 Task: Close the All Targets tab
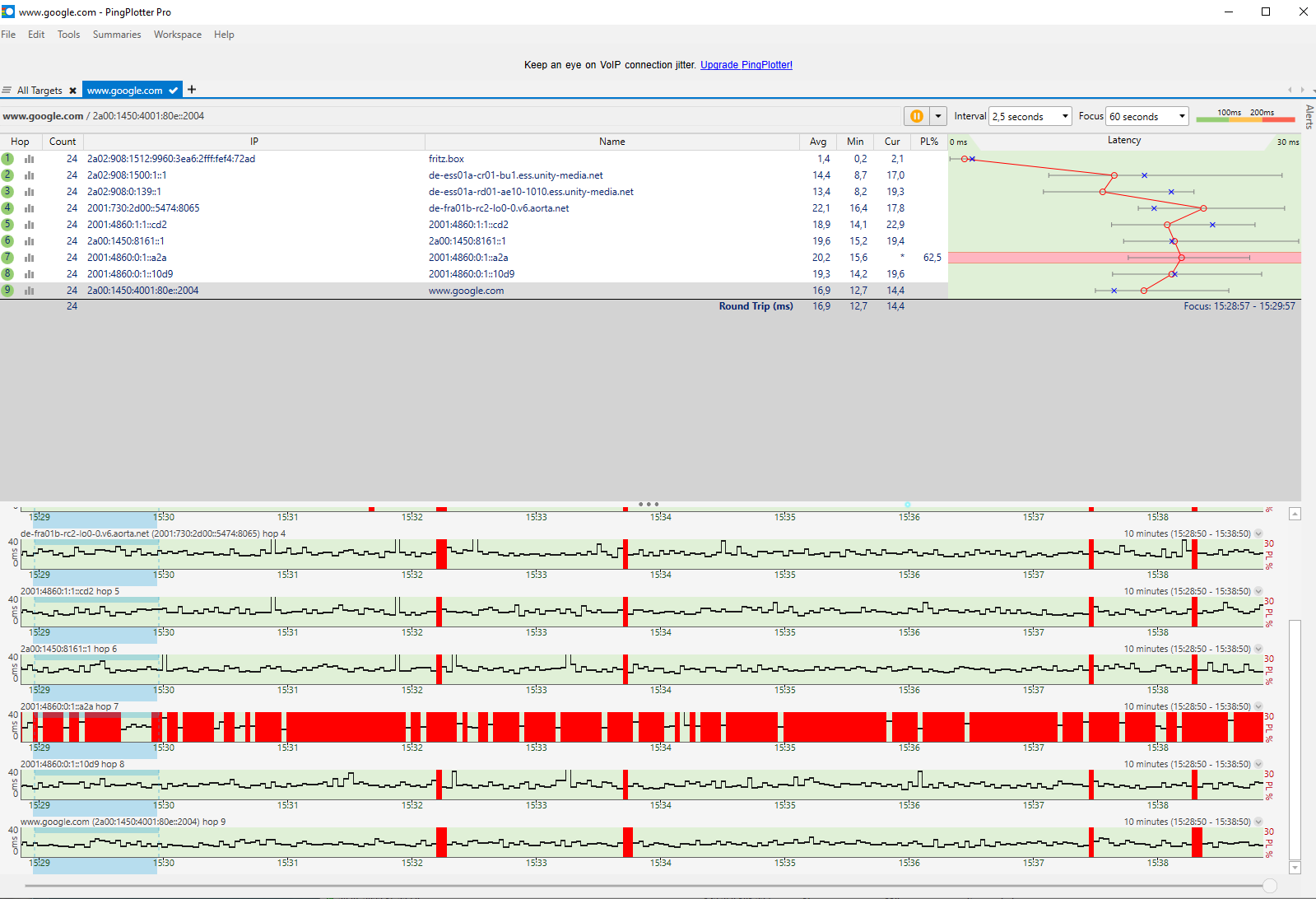pyautogui.click(x=72, y=91)
